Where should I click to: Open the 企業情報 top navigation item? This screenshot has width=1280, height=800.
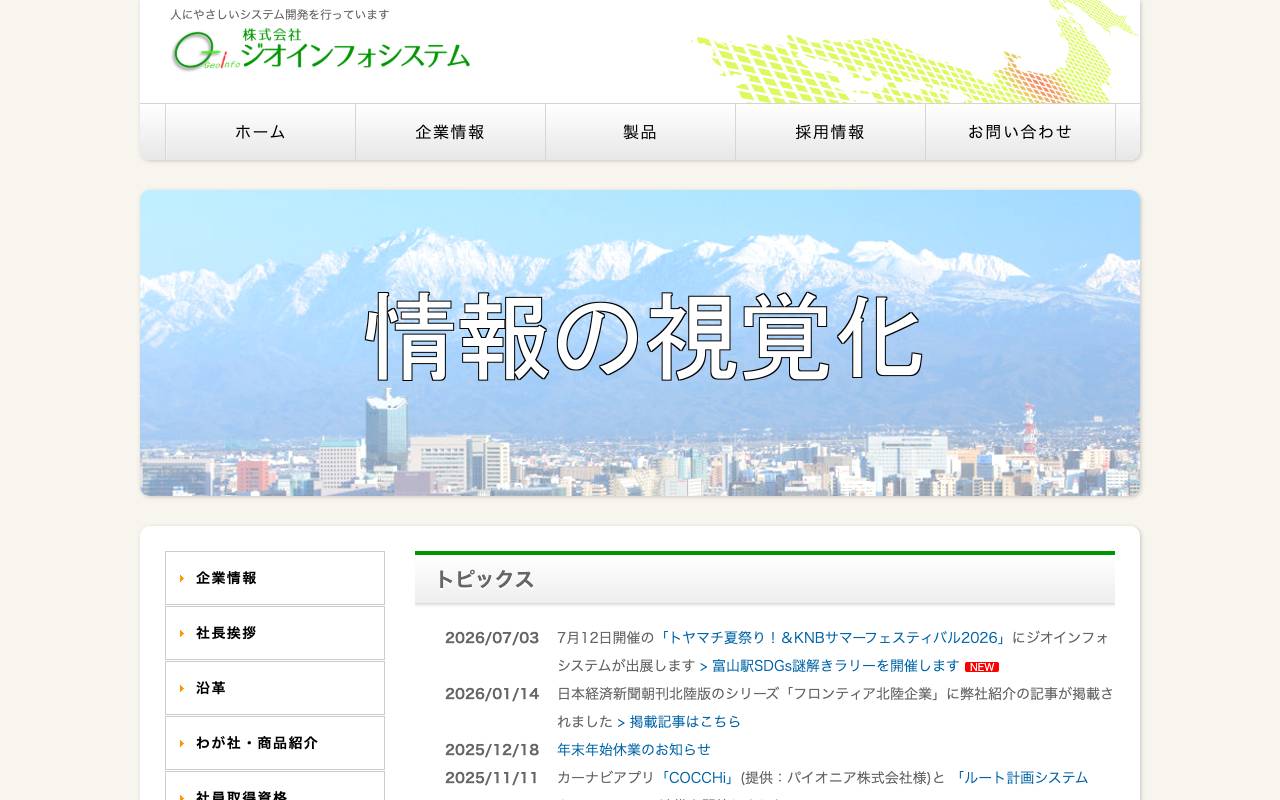click(450, 132)
